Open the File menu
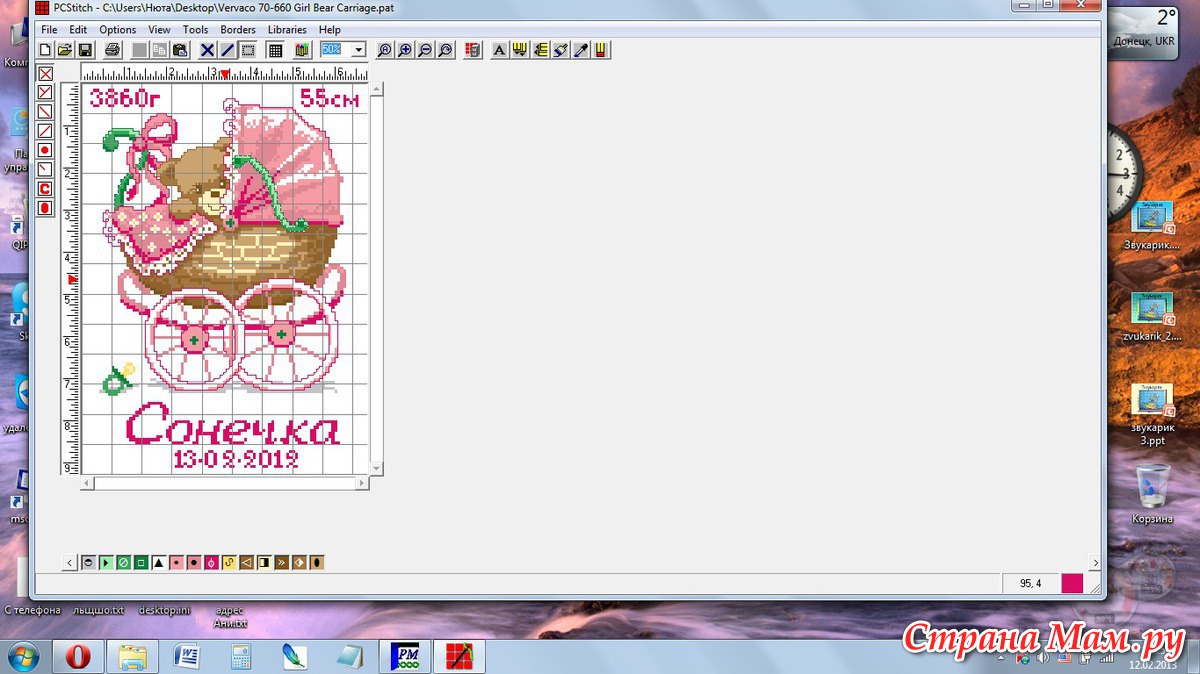This screenshot has width=1200, height=674. (49, 30)
